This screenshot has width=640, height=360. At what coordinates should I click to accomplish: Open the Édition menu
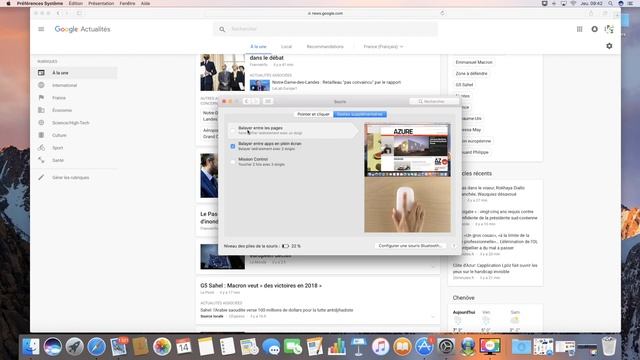76,3
